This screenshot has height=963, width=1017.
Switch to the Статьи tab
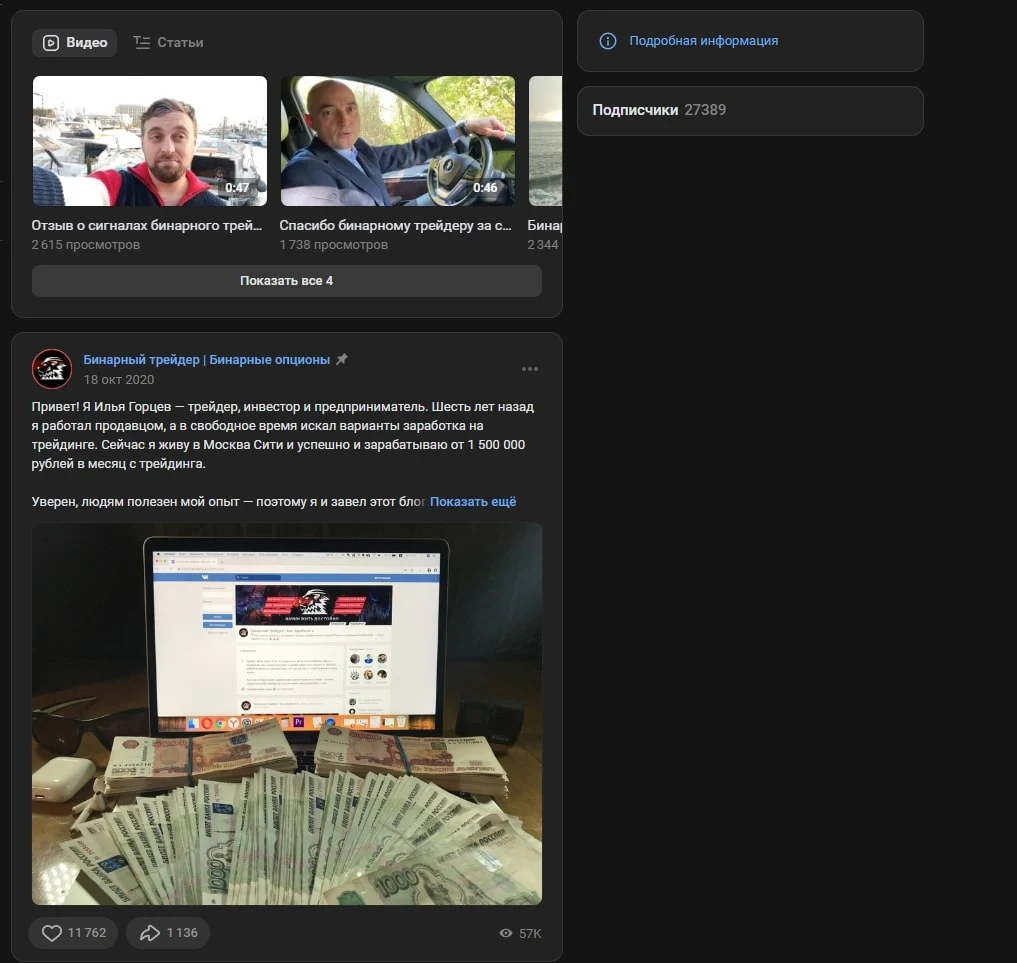[168, 43]
